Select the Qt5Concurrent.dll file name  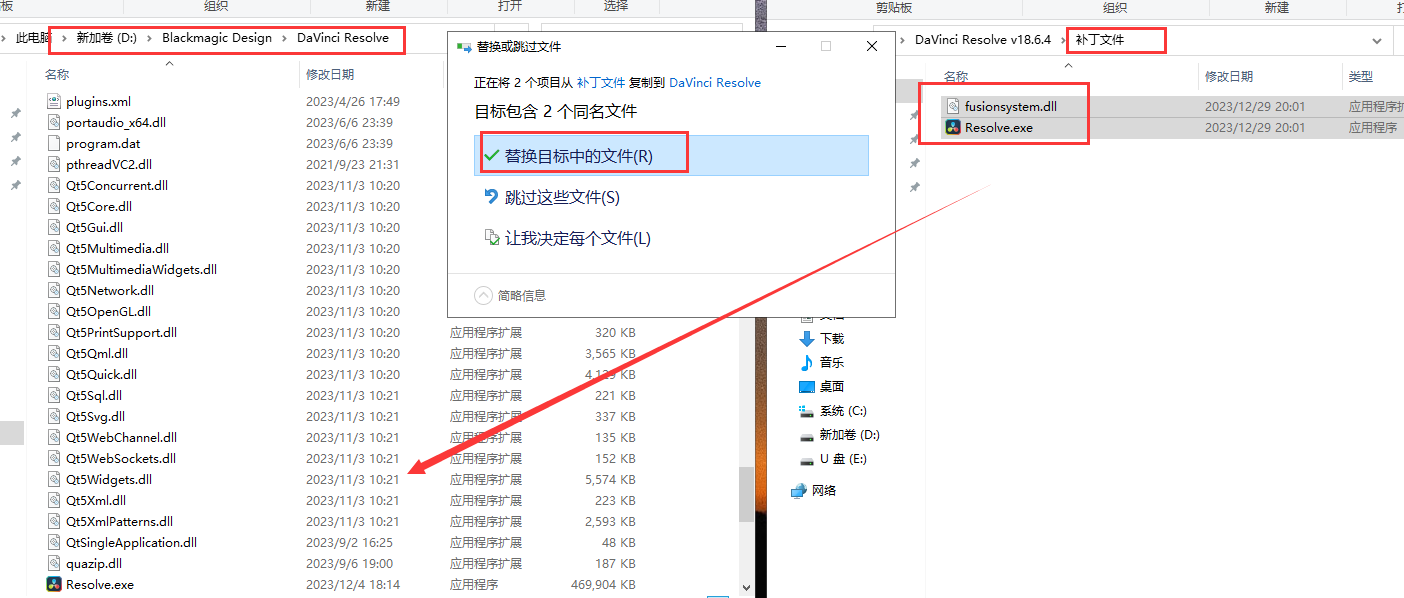coord(117,185)
